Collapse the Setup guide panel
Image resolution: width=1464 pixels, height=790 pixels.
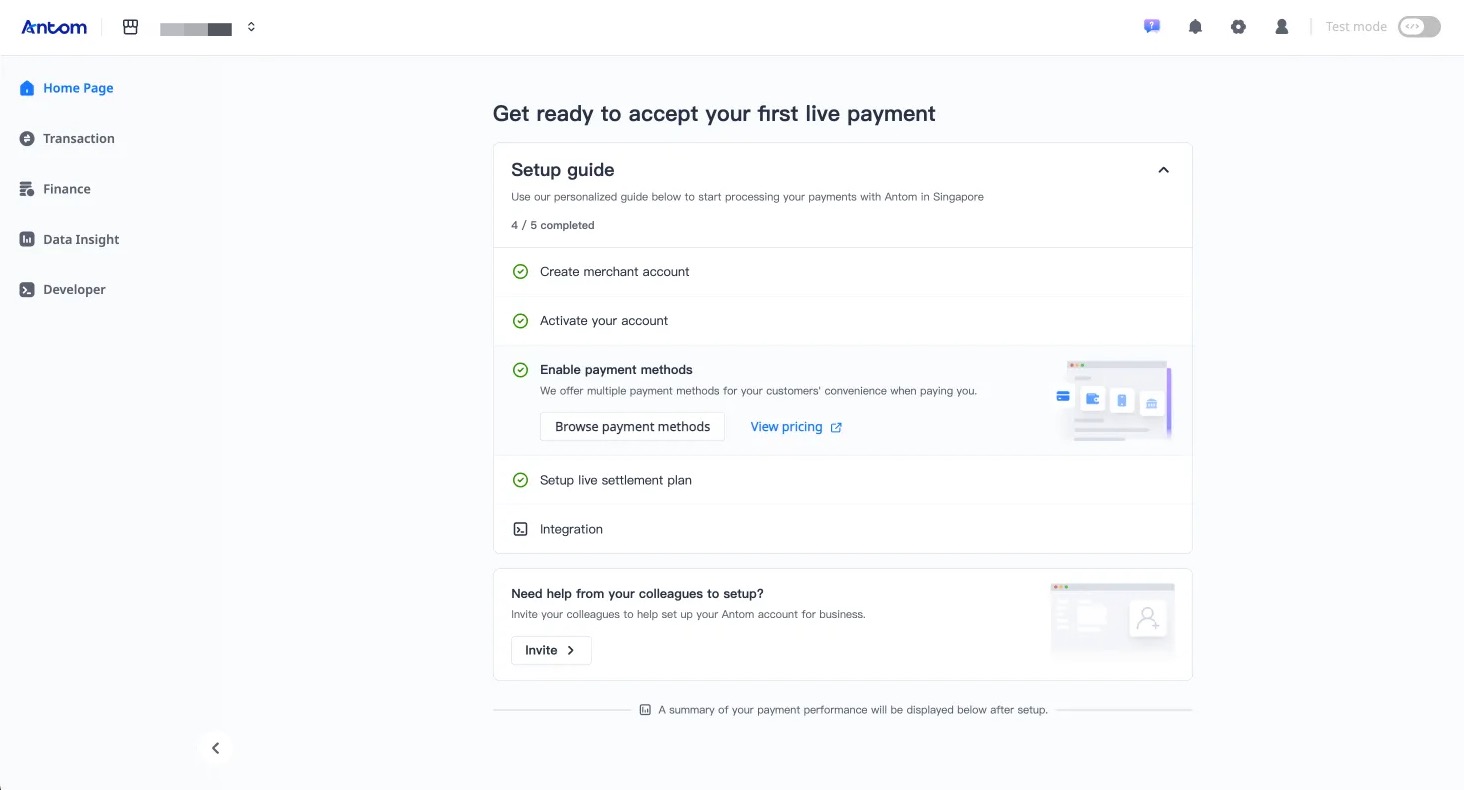pyautogui.click(x=1163, y=170)
